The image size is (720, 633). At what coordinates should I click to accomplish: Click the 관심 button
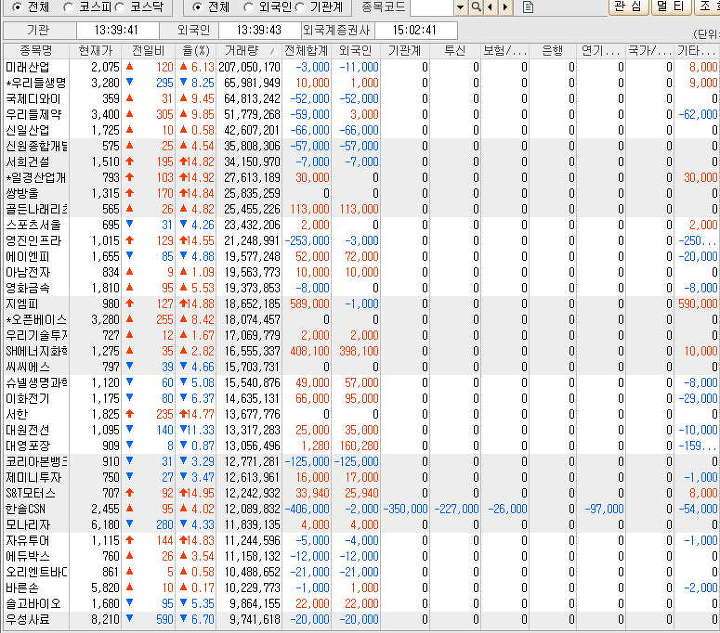[628, 6]
